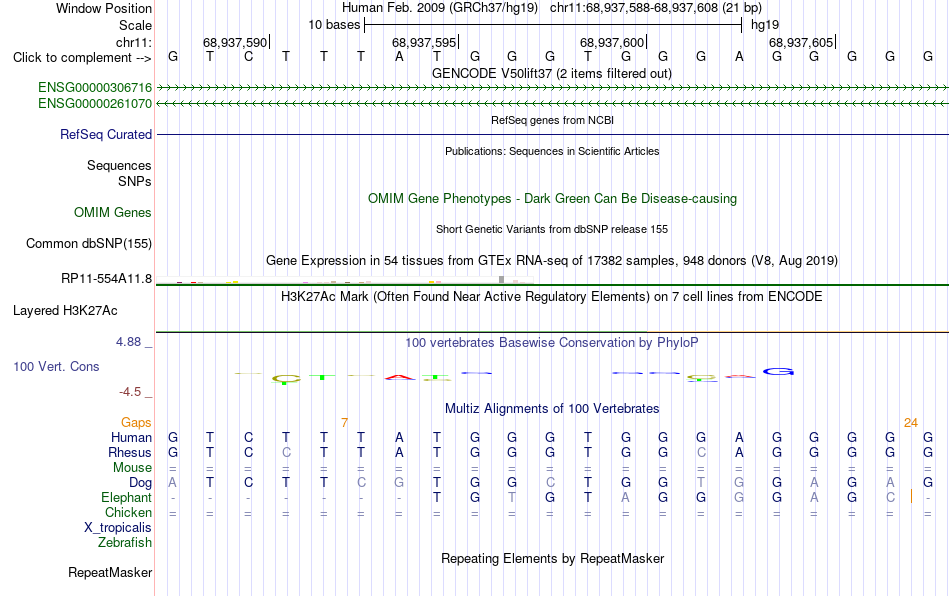Click the 4.88 PhyloP upper limit value

(128, 342)
